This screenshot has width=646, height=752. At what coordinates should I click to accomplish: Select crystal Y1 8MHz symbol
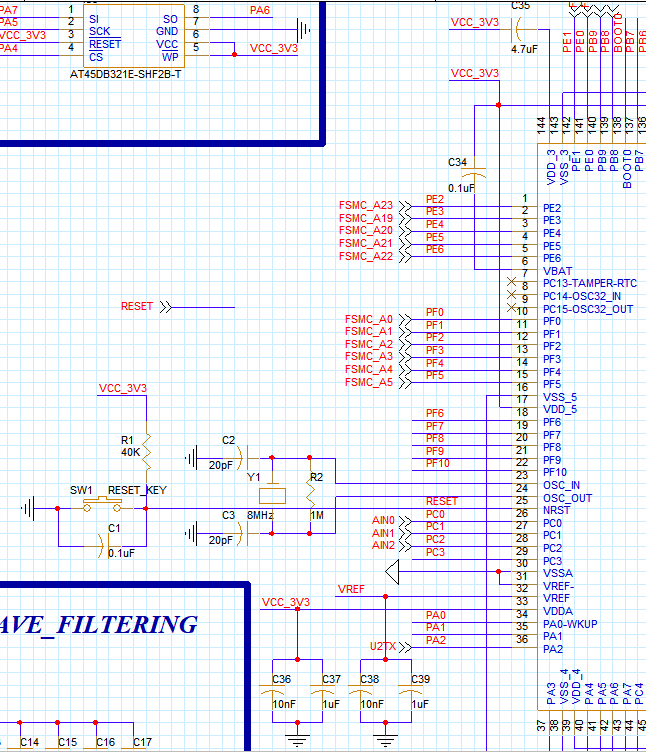click(x=272, y=495)
